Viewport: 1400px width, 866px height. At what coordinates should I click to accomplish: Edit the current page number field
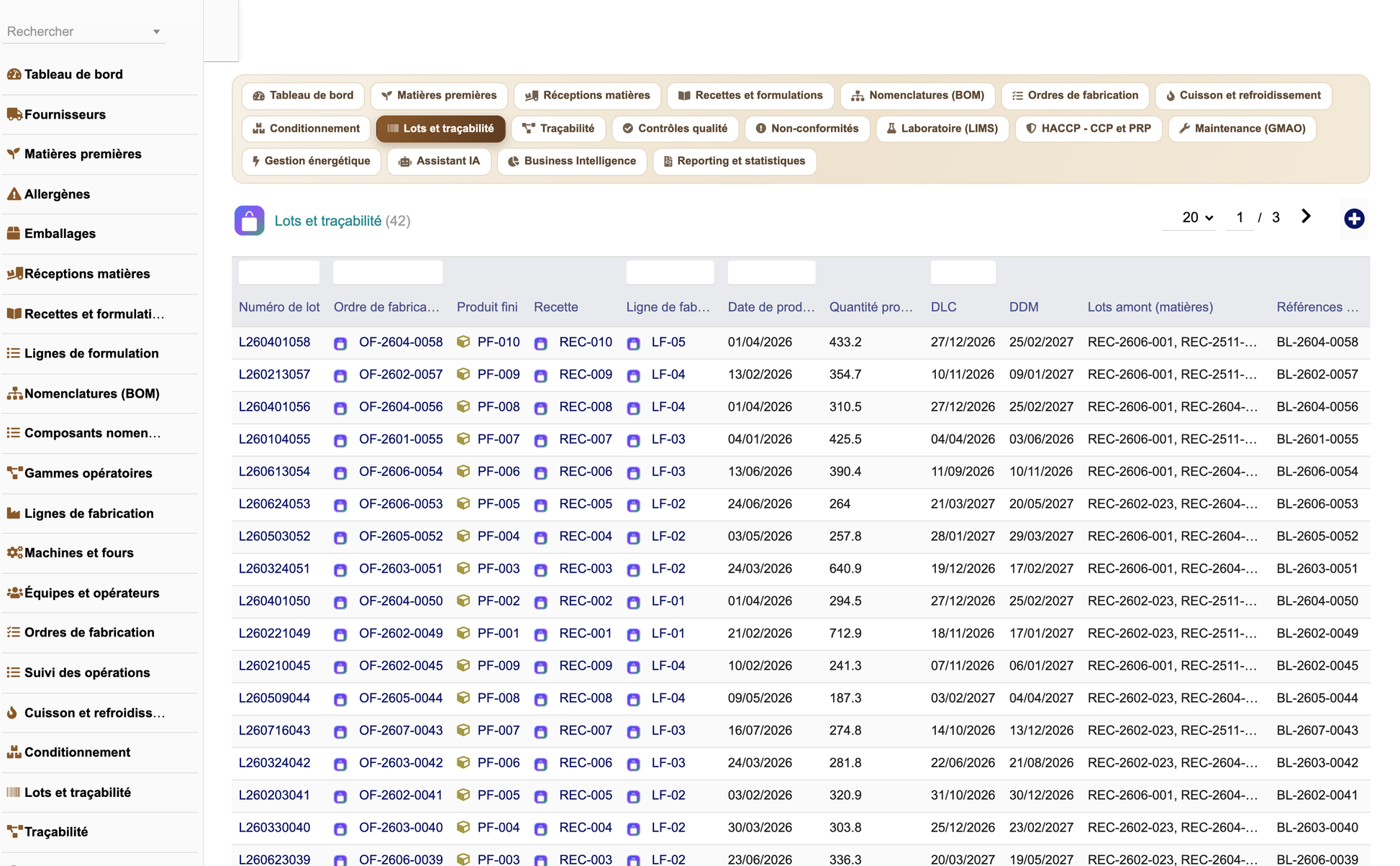(1240, 217)
